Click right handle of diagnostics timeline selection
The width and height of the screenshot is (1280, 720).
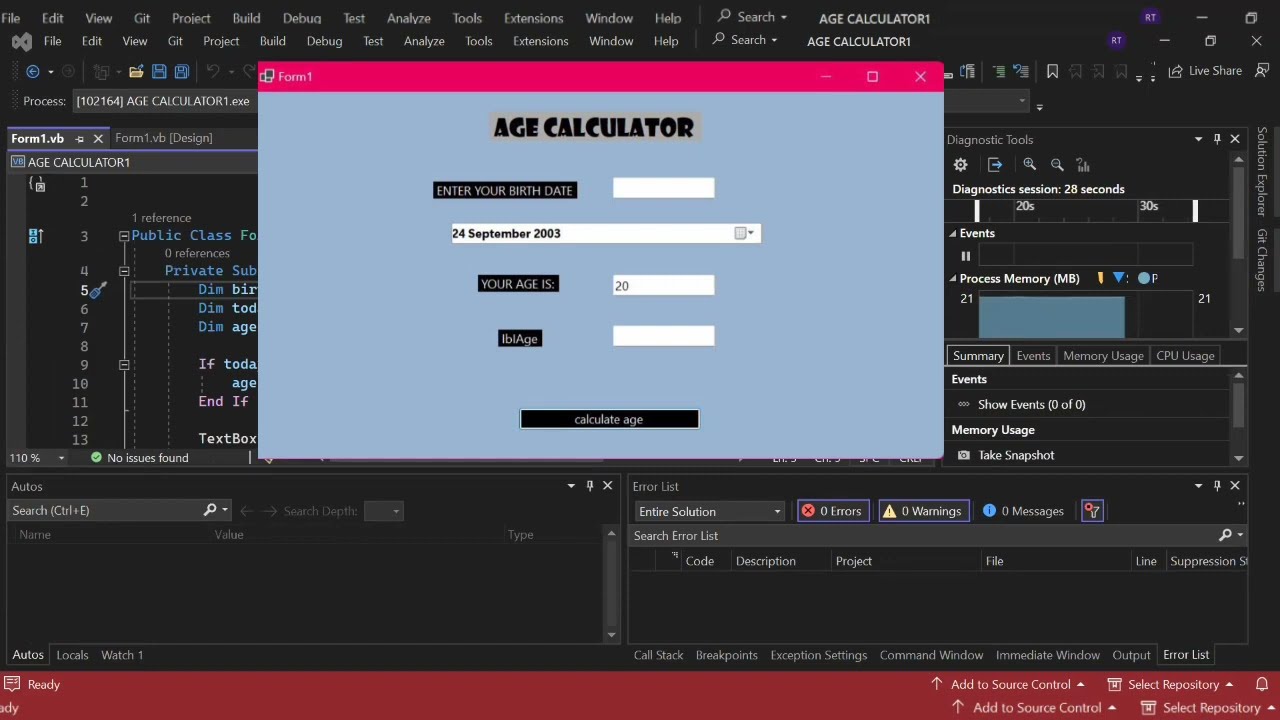1195,210
